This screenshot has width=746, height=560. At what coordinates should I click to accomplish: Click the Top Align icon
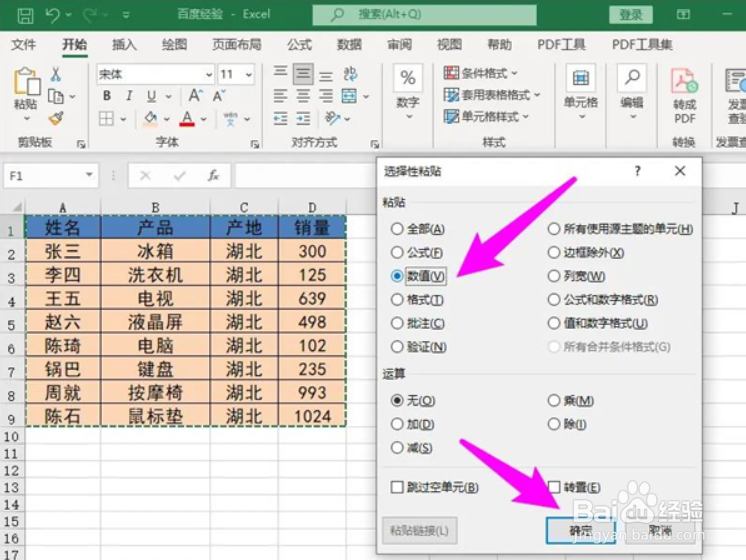[280, 73]
